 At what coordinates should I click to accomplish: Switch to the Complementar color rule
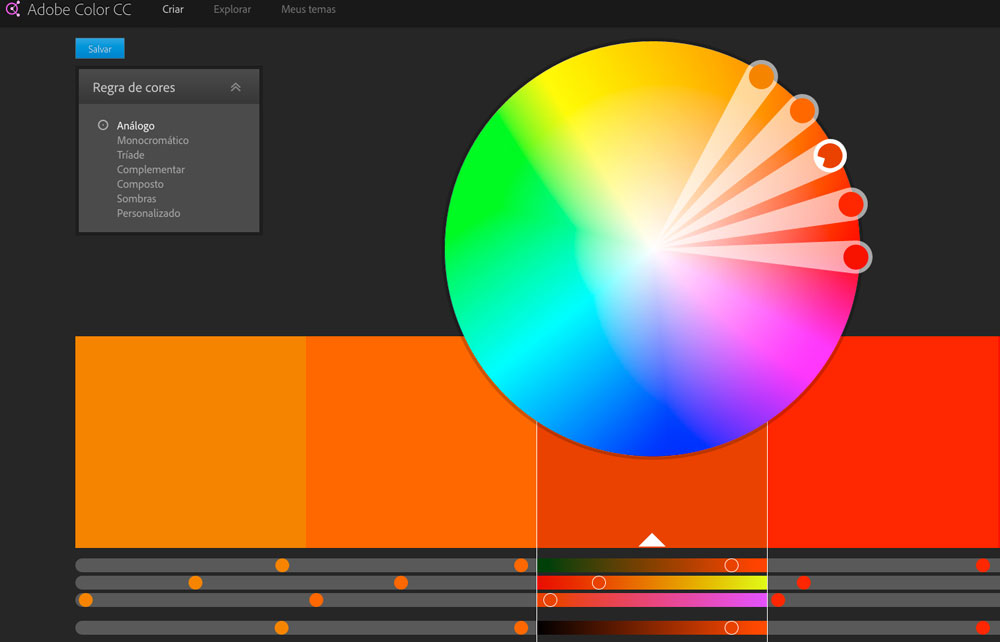pos(151,170)
